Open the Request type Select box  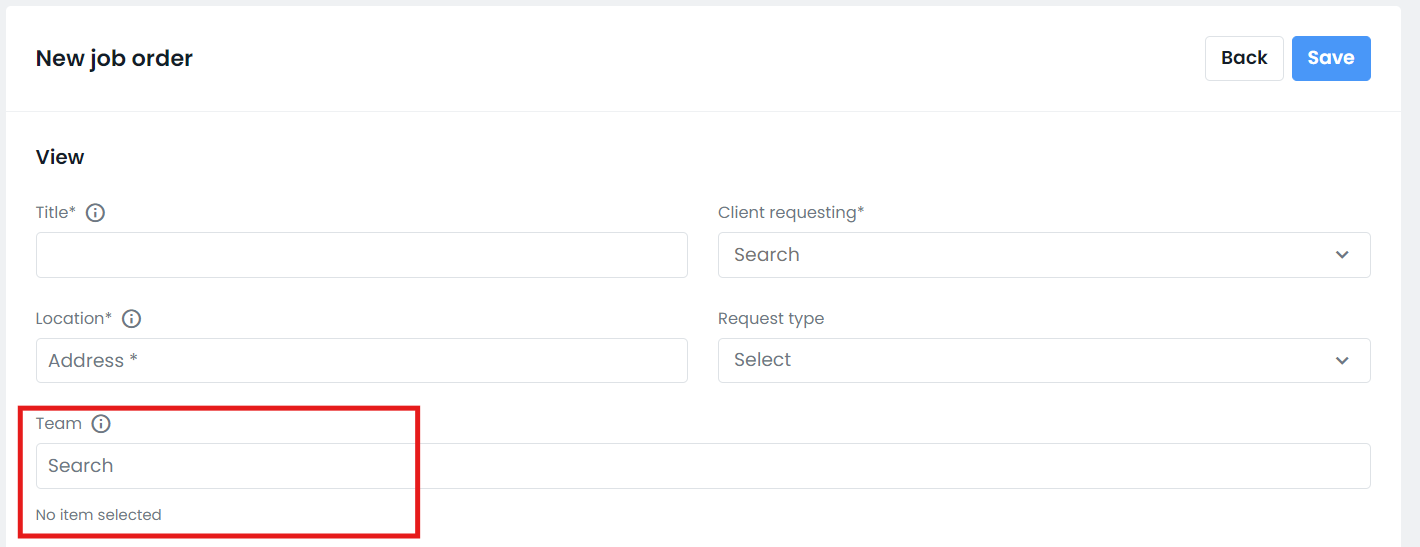pyautogui.click(x=1044, y=360)
